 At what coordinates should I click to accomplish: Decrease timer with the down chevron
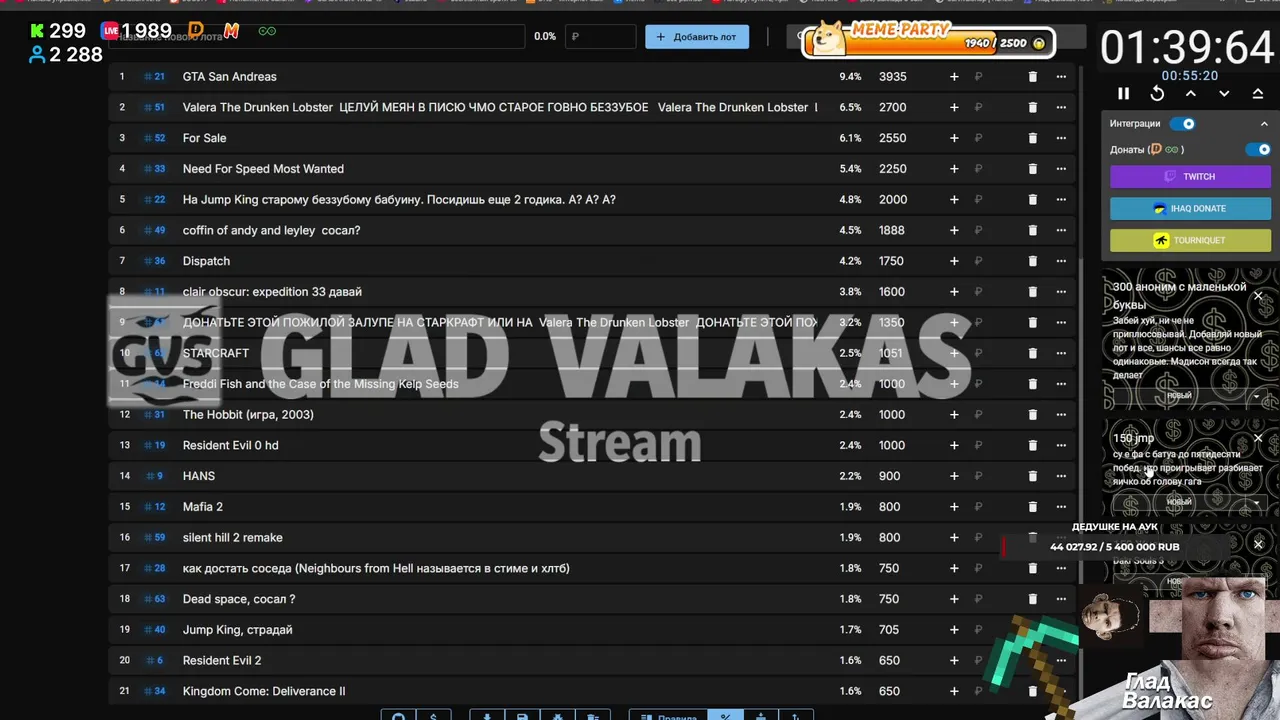click(x=1224, y=93)
